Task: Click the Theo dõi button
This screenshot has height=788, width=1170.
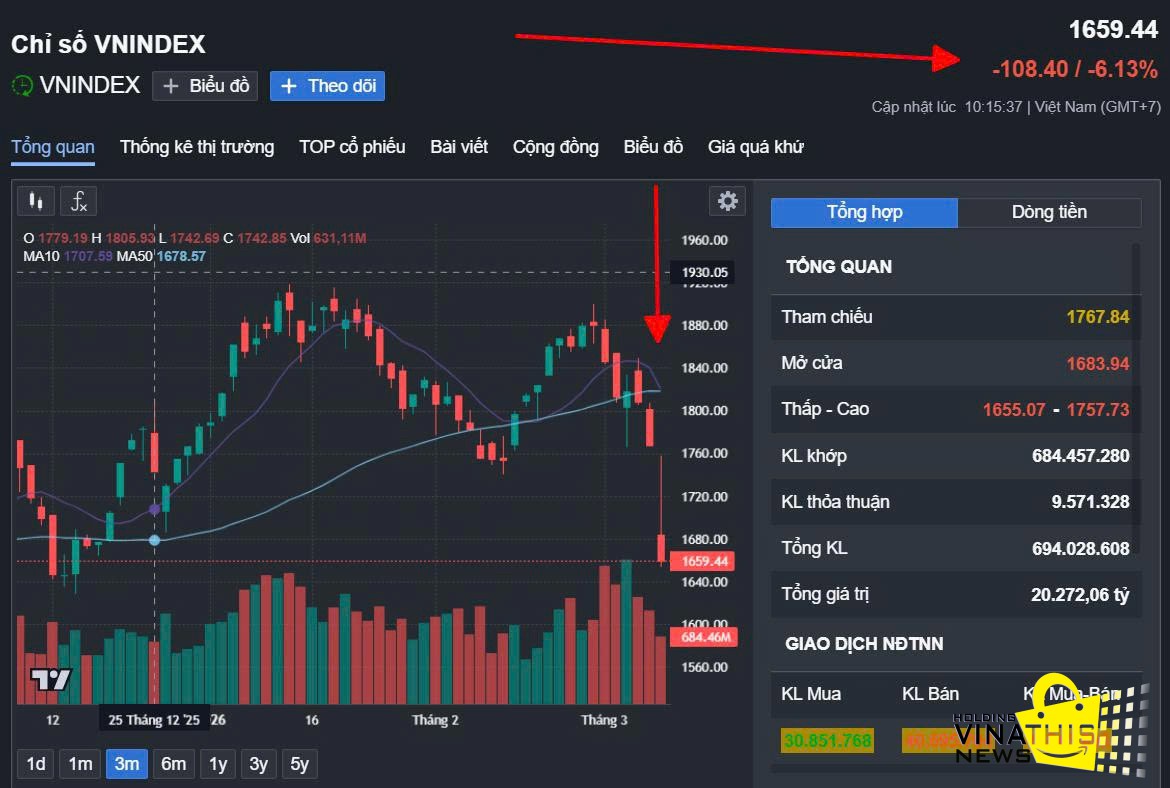Action: (x=328, y=86)
